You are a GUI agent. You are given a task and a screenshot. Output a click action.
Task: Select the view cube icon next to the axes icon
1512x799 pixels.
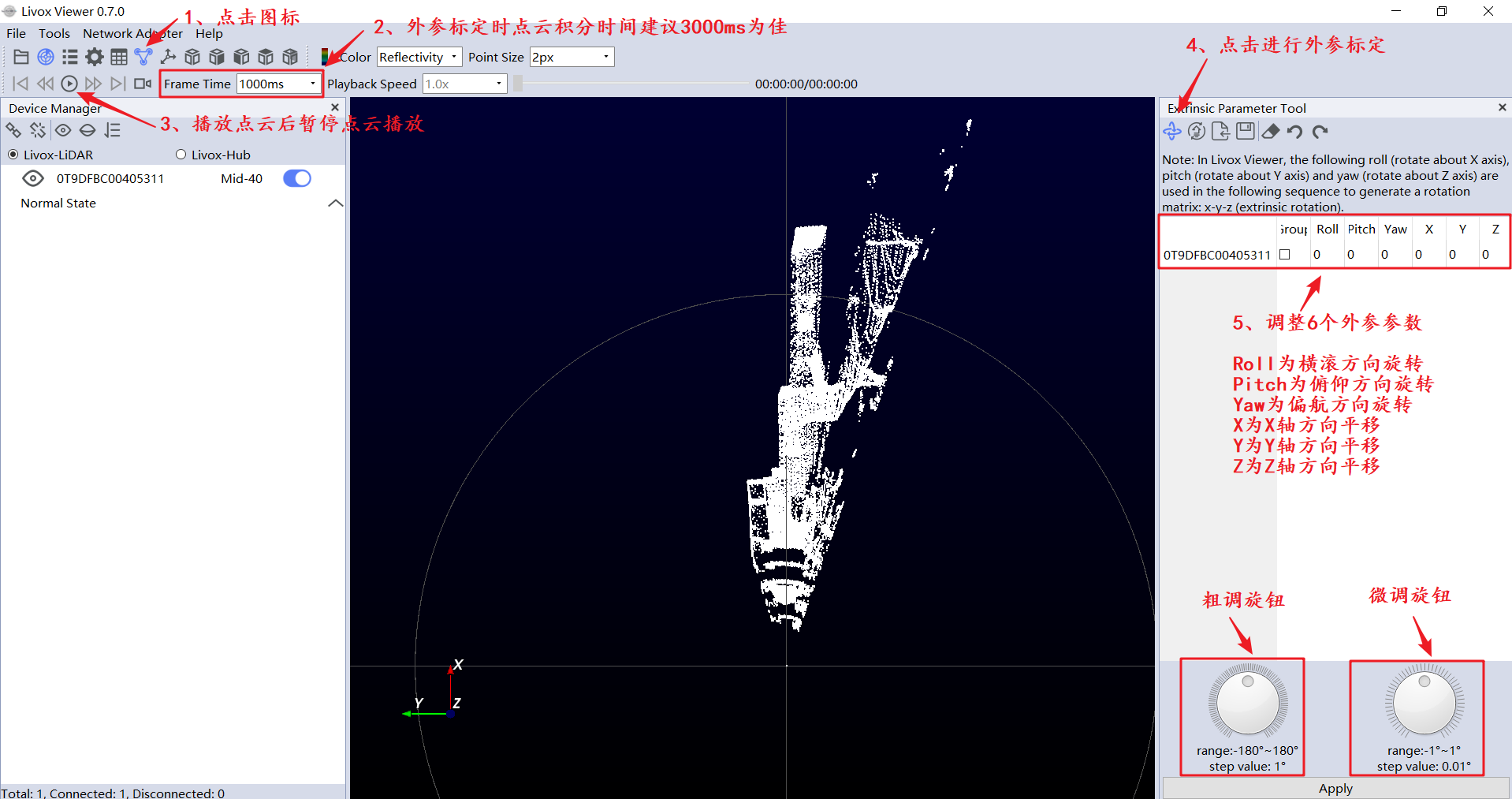[192, 57]
